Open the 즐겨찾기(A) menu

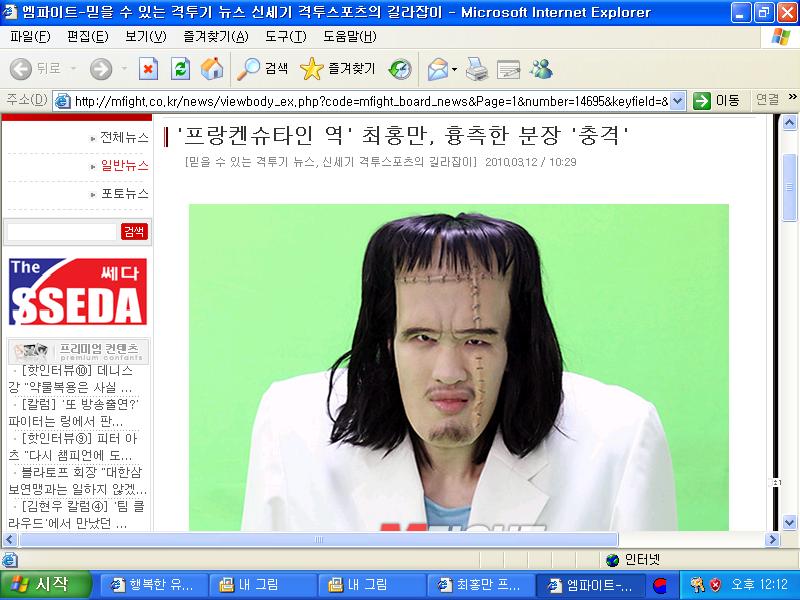coord(216,37)
